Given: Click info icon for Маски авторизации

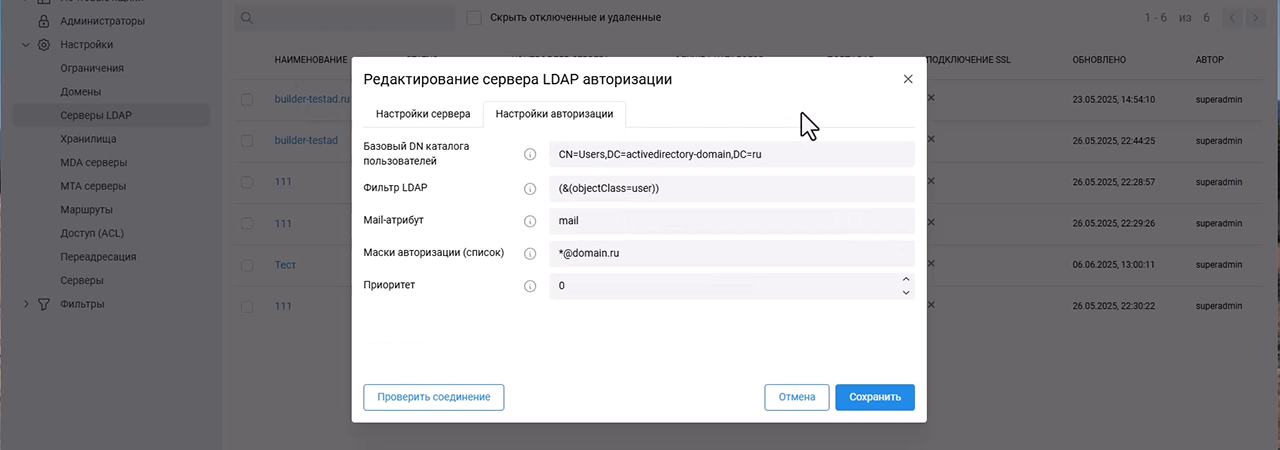Looking at the screenshot, I should point(530,253).
